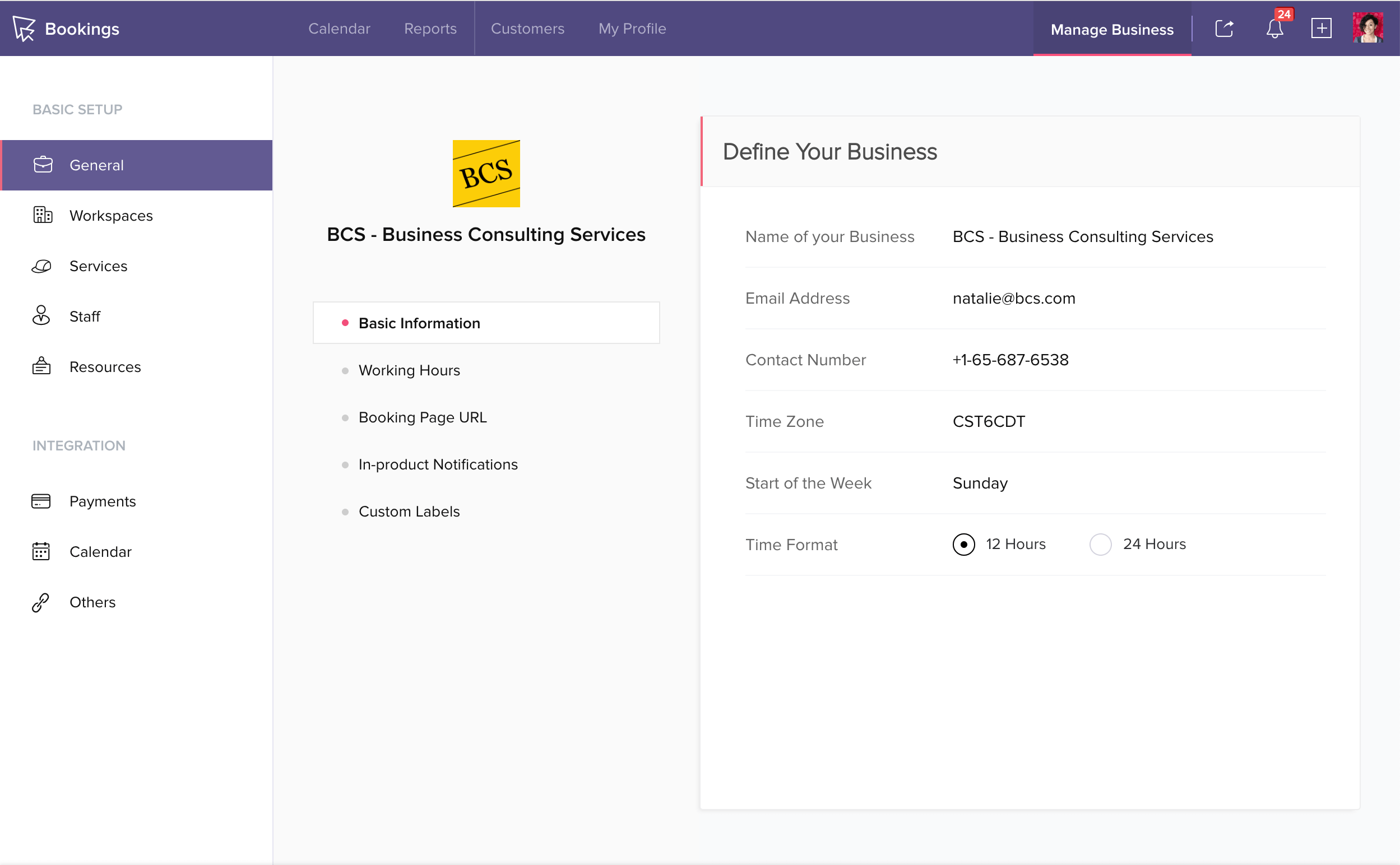Edit the Contact Number field
Viewport: 1400px width, 865px height.
[1010, 360]
